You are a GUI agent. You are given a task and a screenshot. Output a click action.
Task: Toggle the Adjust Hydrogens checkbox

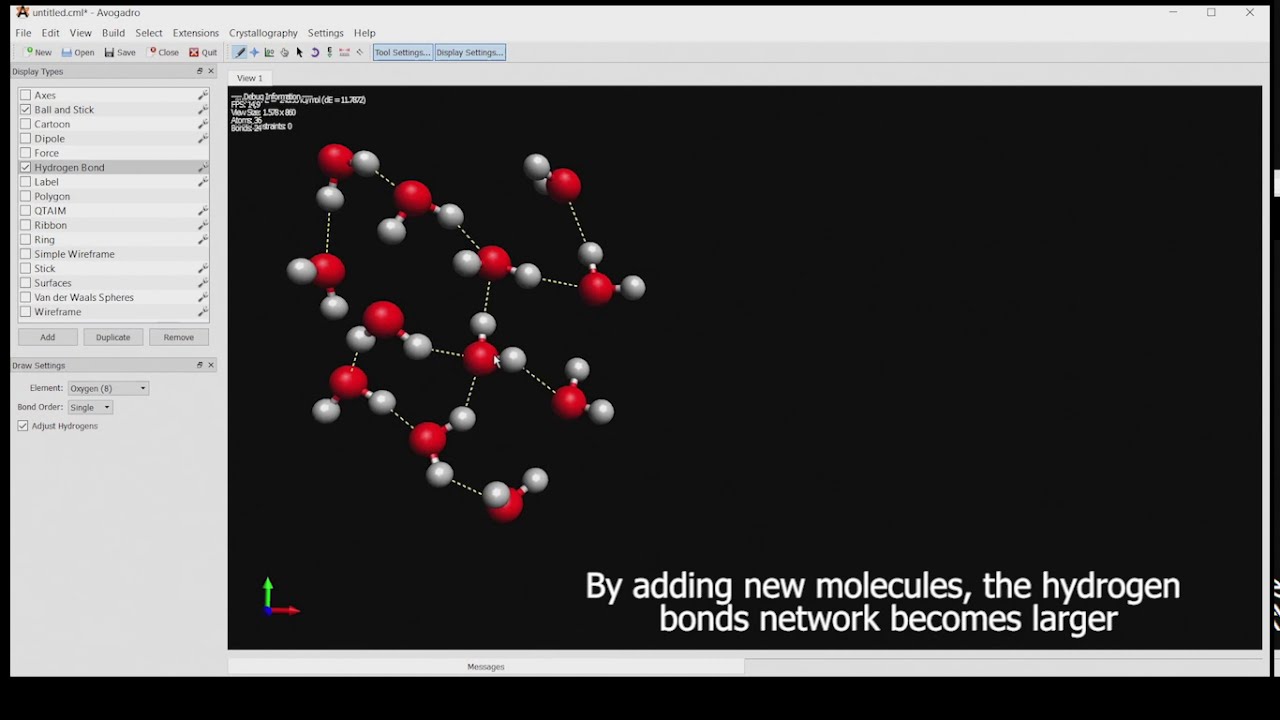click(23, 426)
